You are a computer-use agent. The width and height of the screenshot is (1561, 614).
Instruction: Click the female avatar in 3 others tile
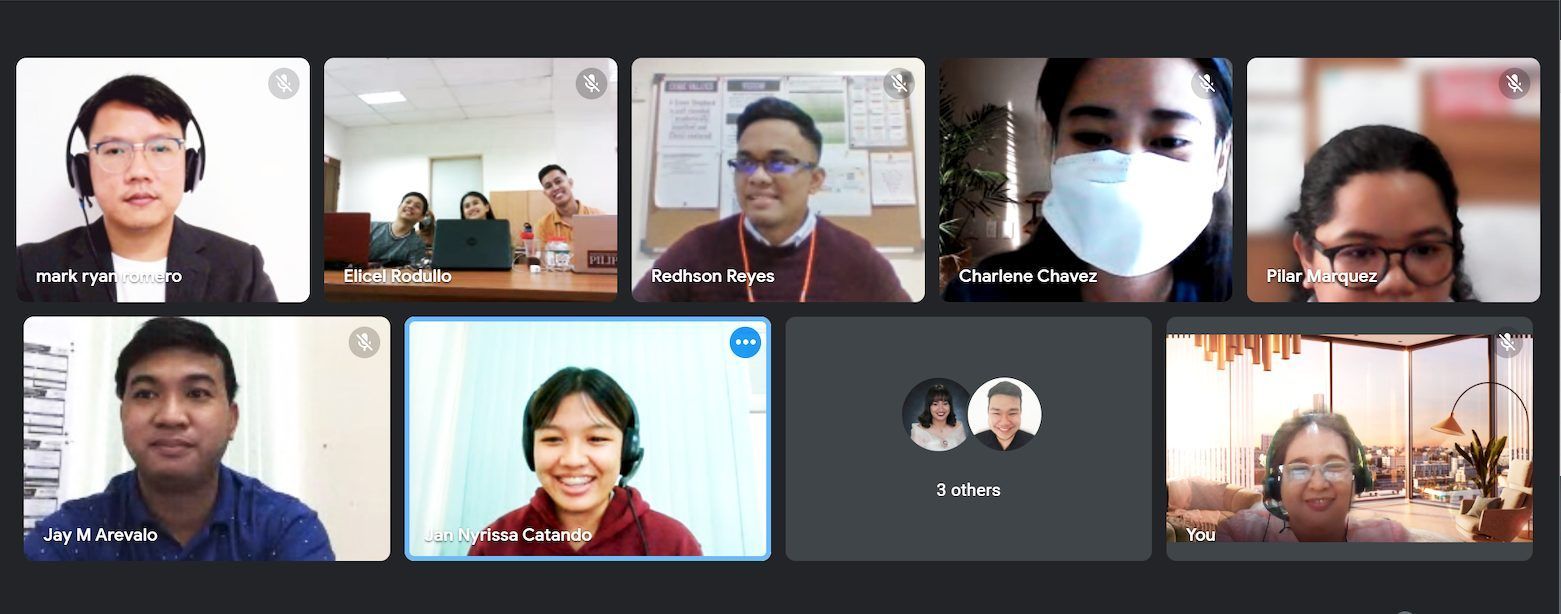(x=937, y=414)
